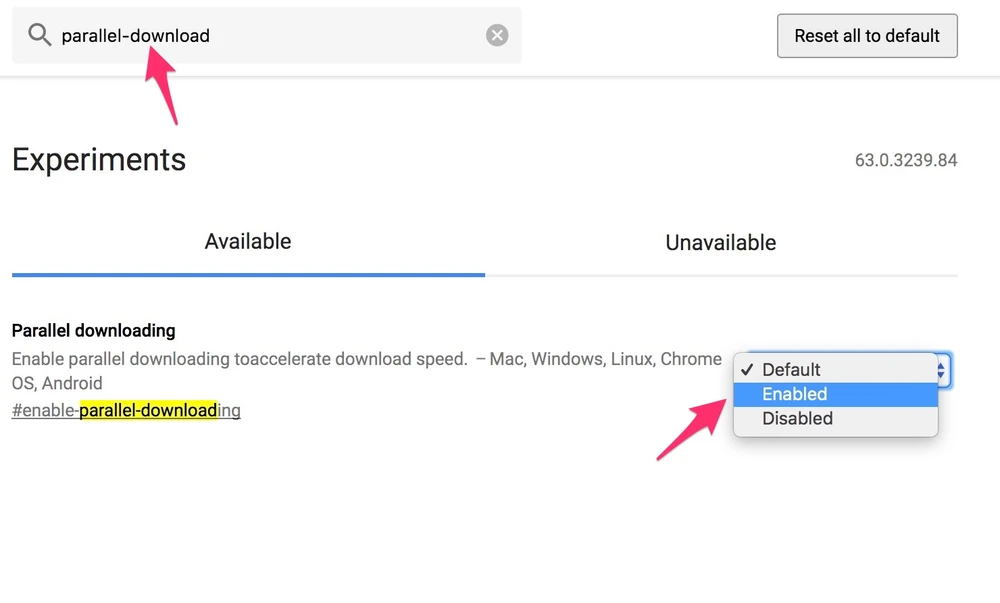The height and width of the screenshot is (603, 1000).
Task: Clear the search with the X icon
Action: 497,36
